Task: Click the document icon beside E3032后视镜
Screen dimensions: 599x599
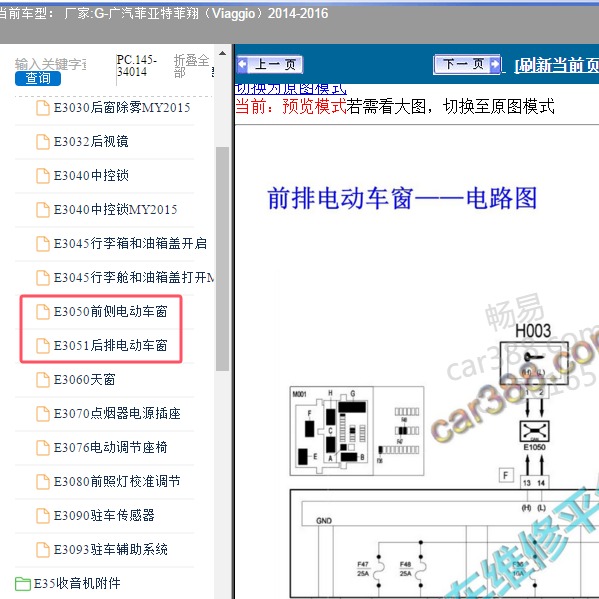Action: coord(43,142)
